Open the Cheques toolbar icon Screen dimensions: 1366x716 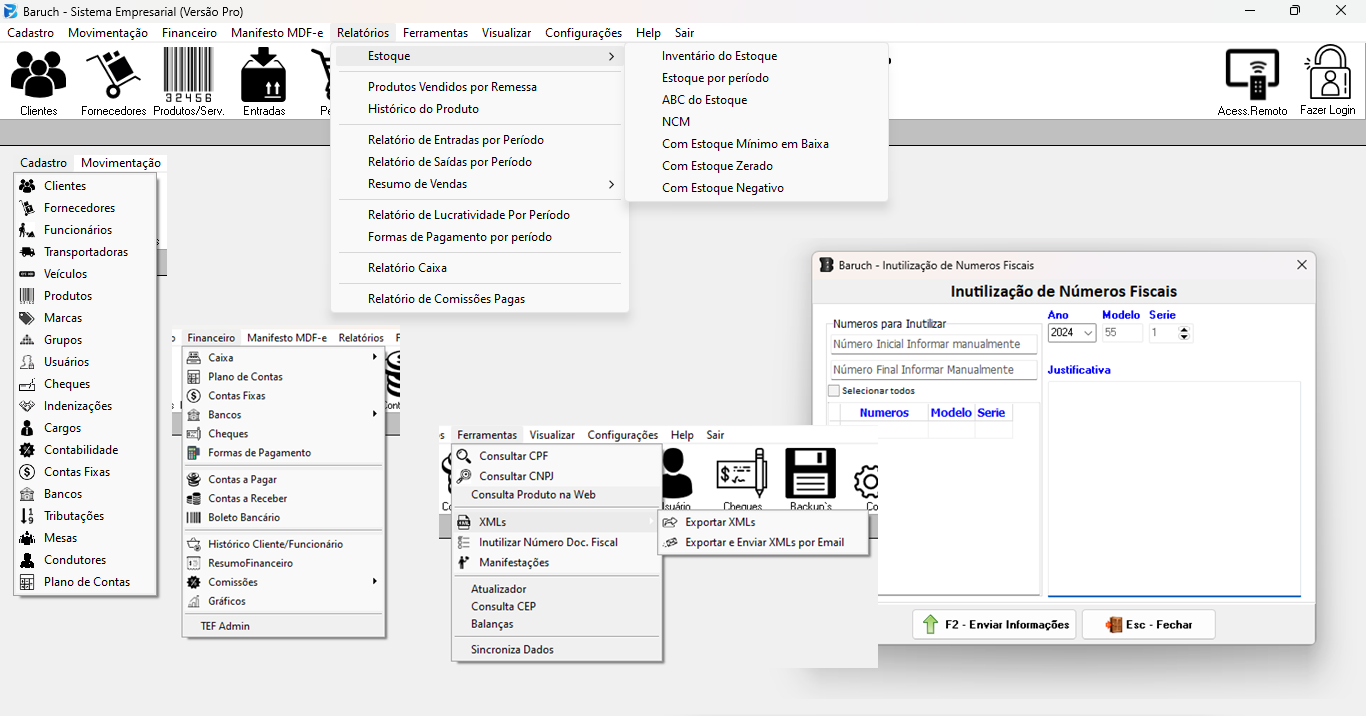click(x=742, y=473)
